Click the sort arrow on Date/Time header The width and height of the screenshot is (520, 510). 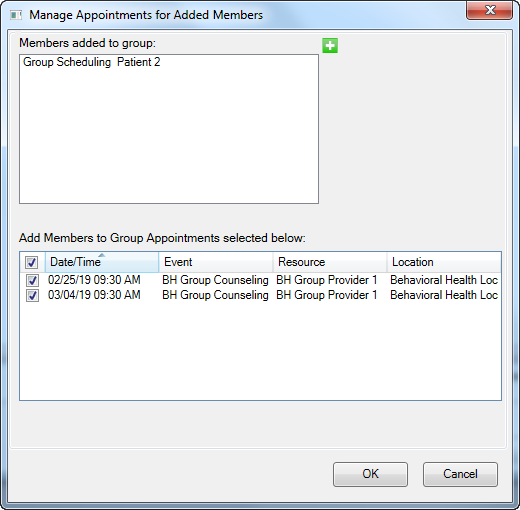(x=102, y=255)
